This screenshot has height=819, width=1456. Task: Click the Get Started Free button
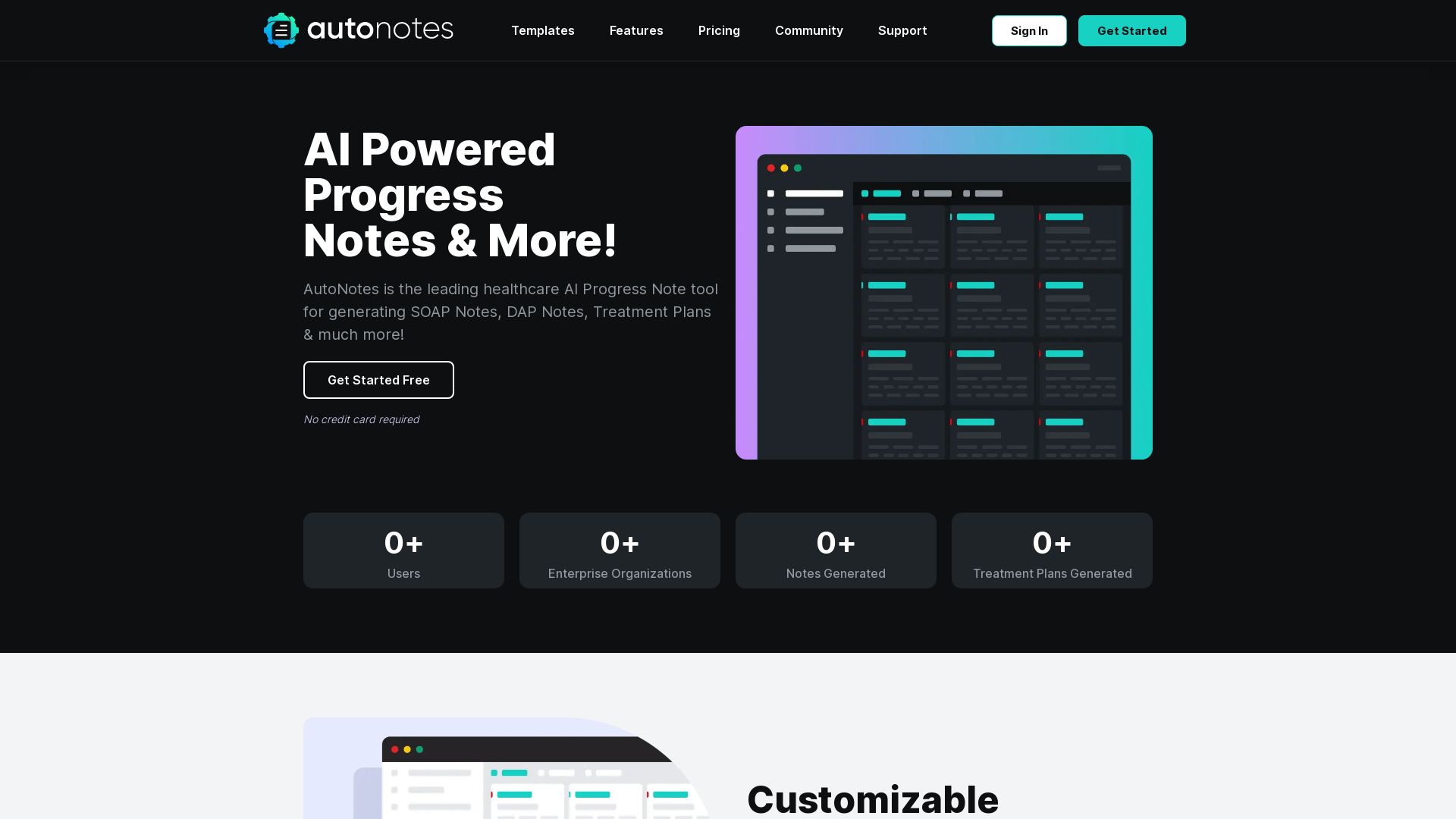point(378,379)
